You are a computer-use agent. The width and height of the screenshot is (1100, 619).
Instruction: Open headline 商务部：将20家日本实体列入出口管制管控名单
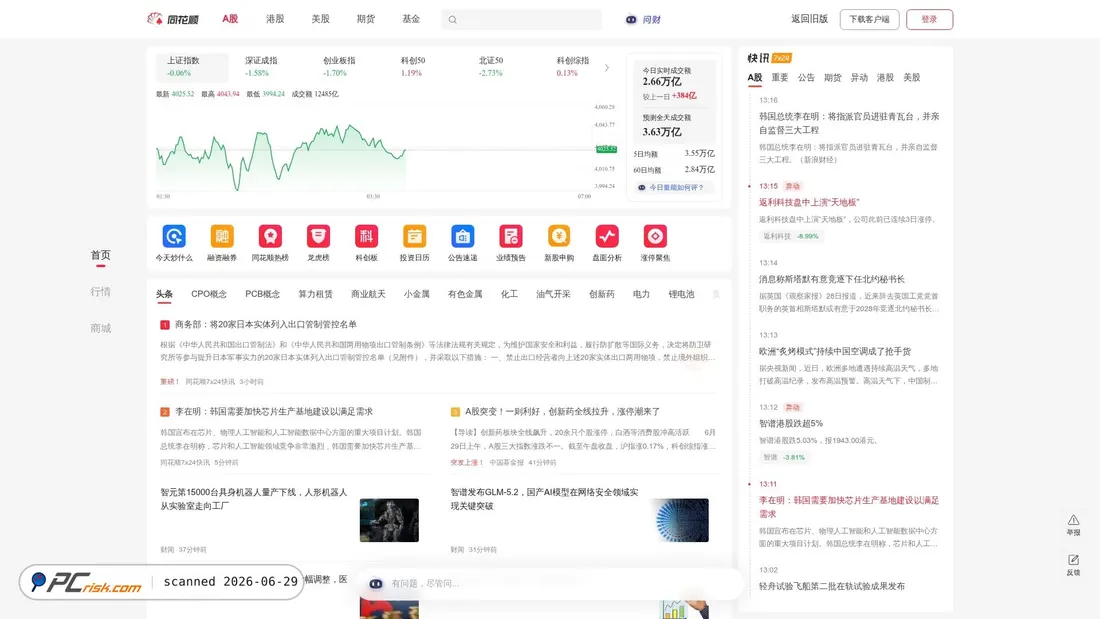pos(266,324)
